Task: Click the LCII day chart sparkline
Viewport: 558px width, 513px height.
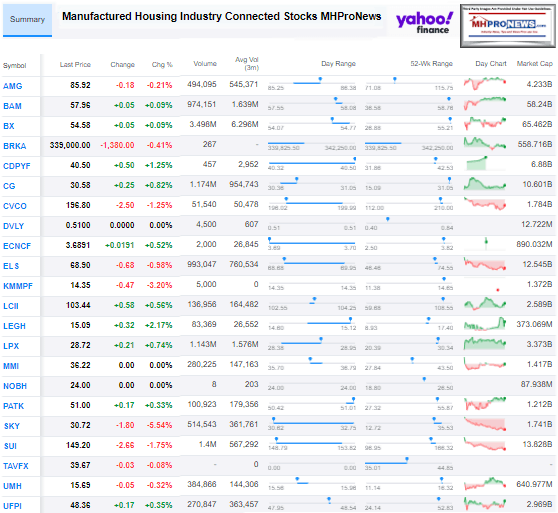Action: coord(485,304)
